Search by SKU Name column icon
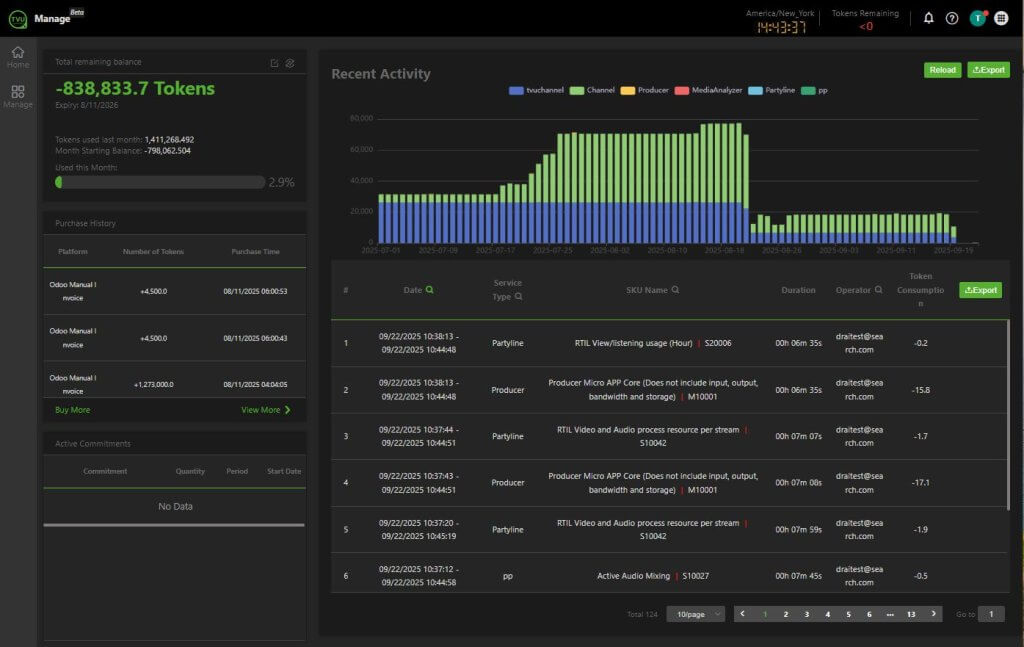1024x647 pixels. tap(676, 290)
